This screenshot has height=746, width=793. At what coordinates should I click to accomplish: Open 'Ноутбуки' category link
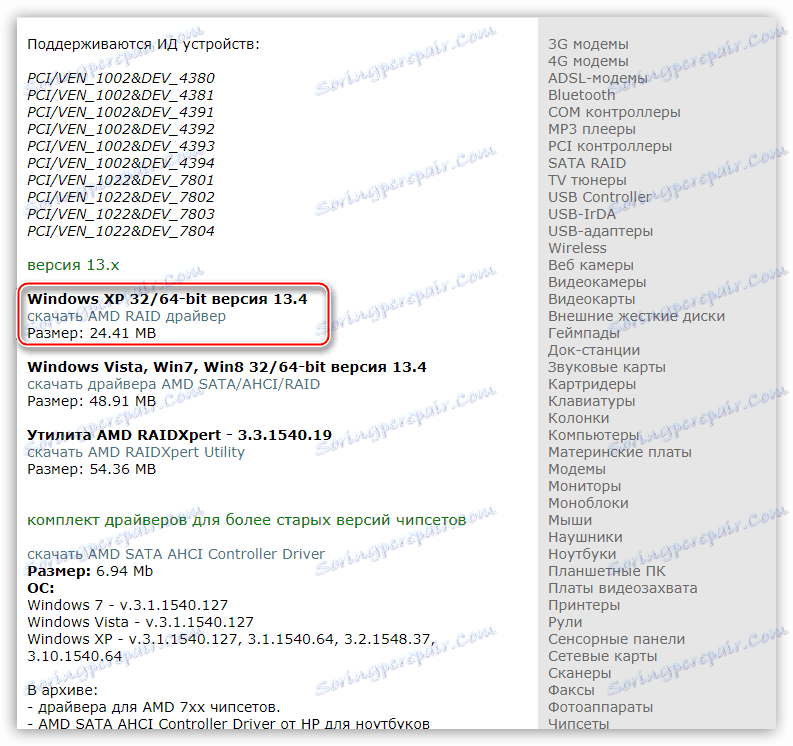(582, 554)
